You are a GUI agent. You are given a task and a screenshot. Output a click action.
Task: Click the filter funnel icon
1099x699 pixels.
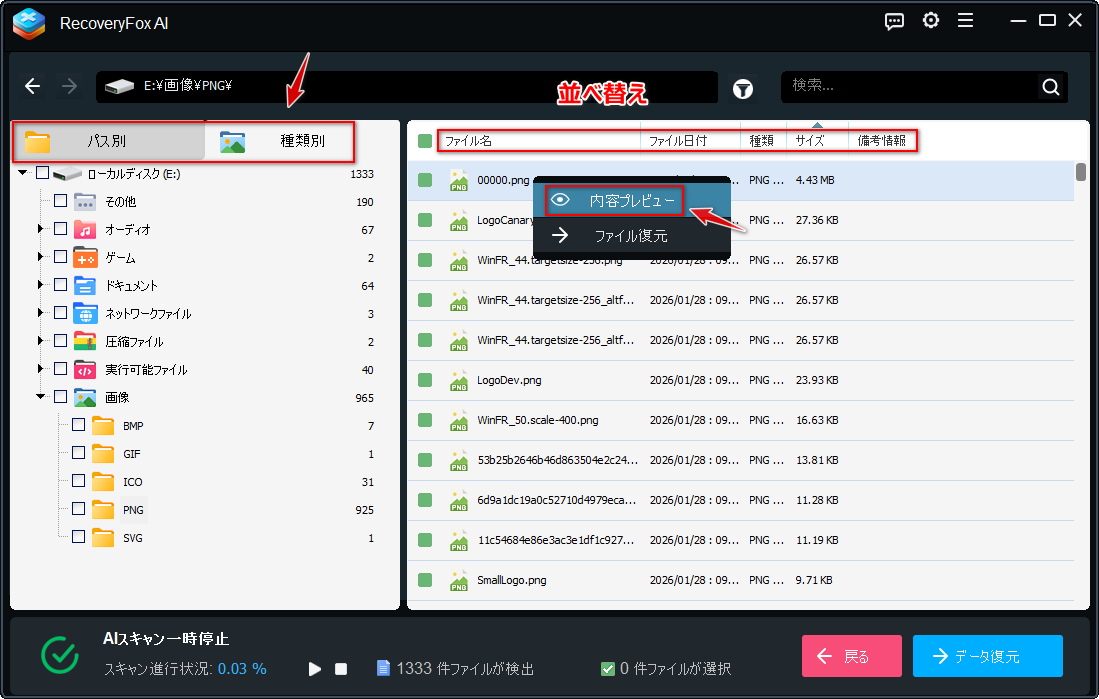[743, 88]
